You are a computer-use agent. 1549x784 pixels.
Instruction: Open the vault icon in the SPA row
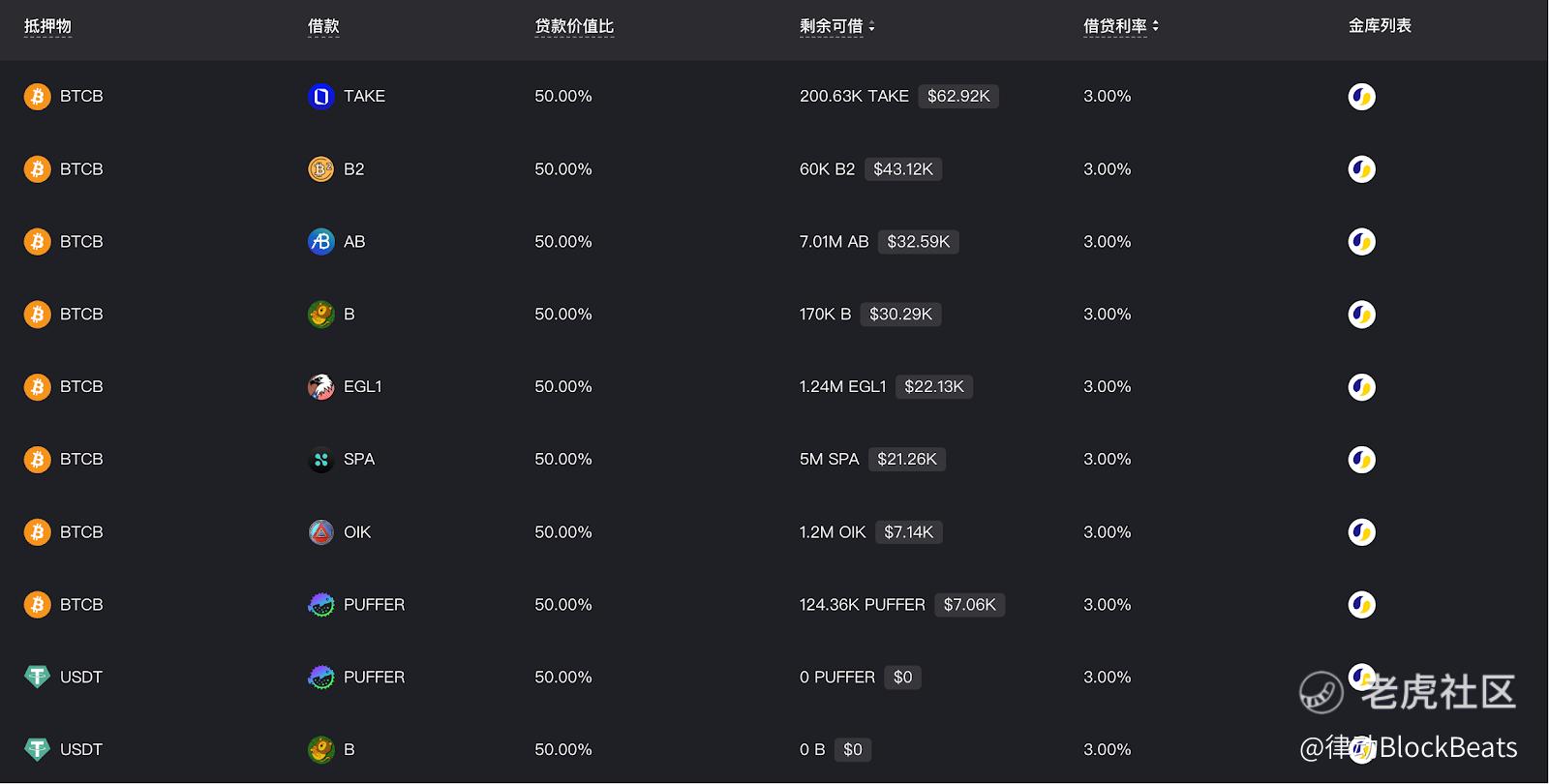coord(1361,460)
